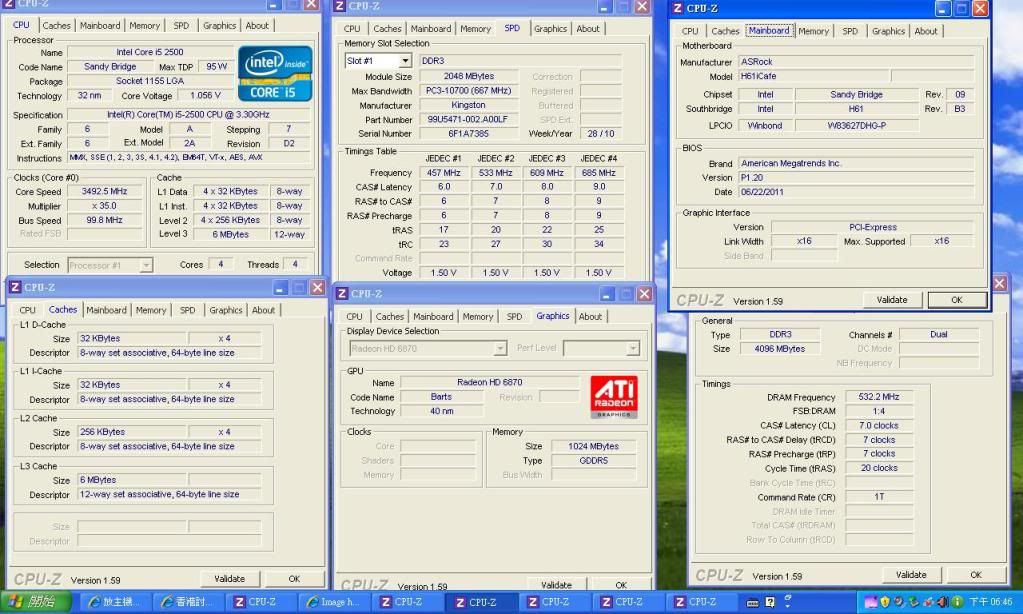Switch to the "香港討..." browser taskbar item
1023x614 pixels.
pos(187,602)
